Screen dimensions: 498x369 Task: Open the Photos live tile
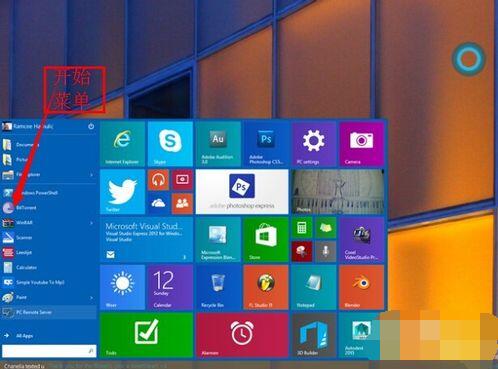pyautogui.click(x=338, y=192)
